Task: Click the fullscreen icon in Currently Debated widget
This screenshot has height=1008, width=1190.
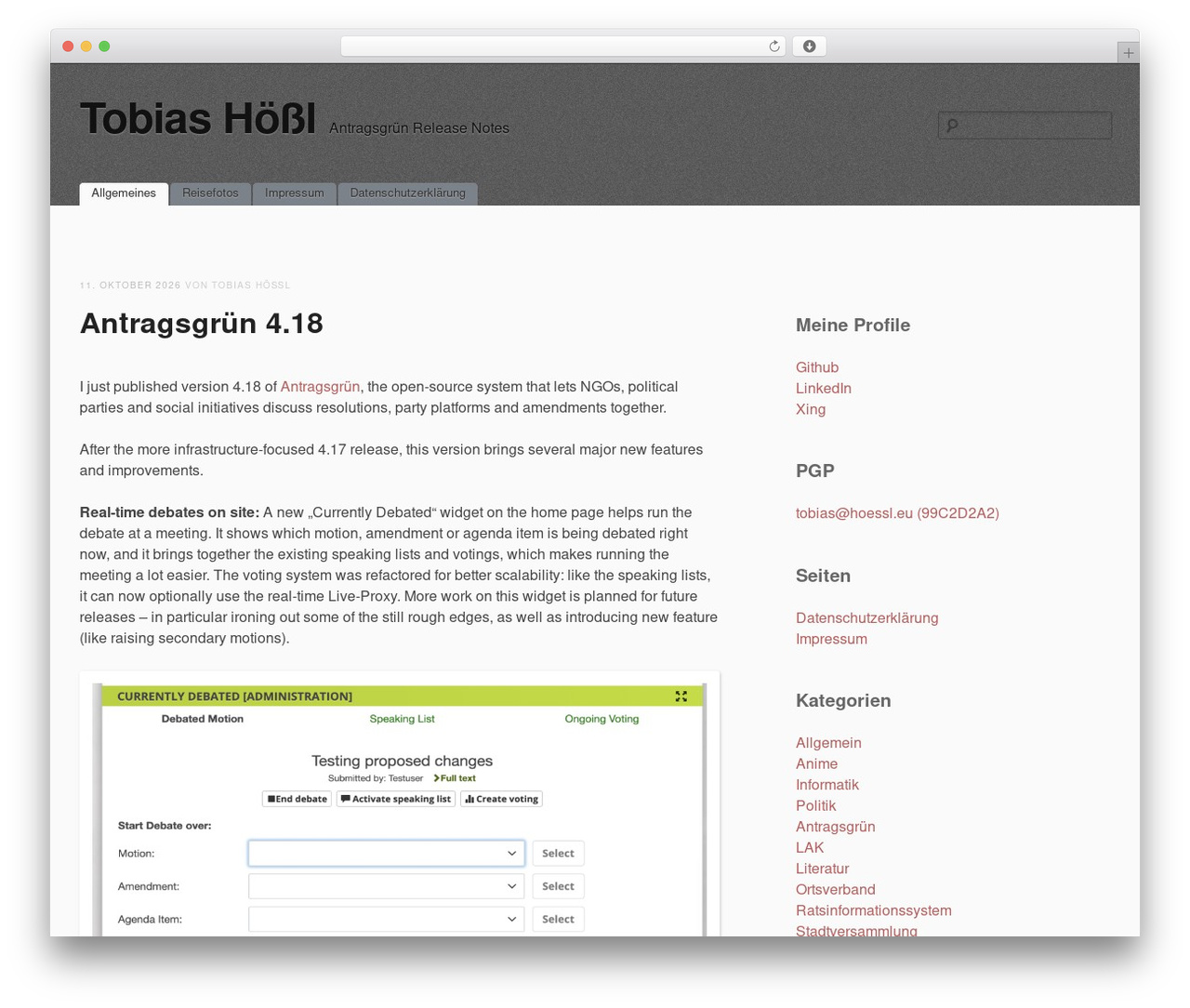Action: coord(681,696)
